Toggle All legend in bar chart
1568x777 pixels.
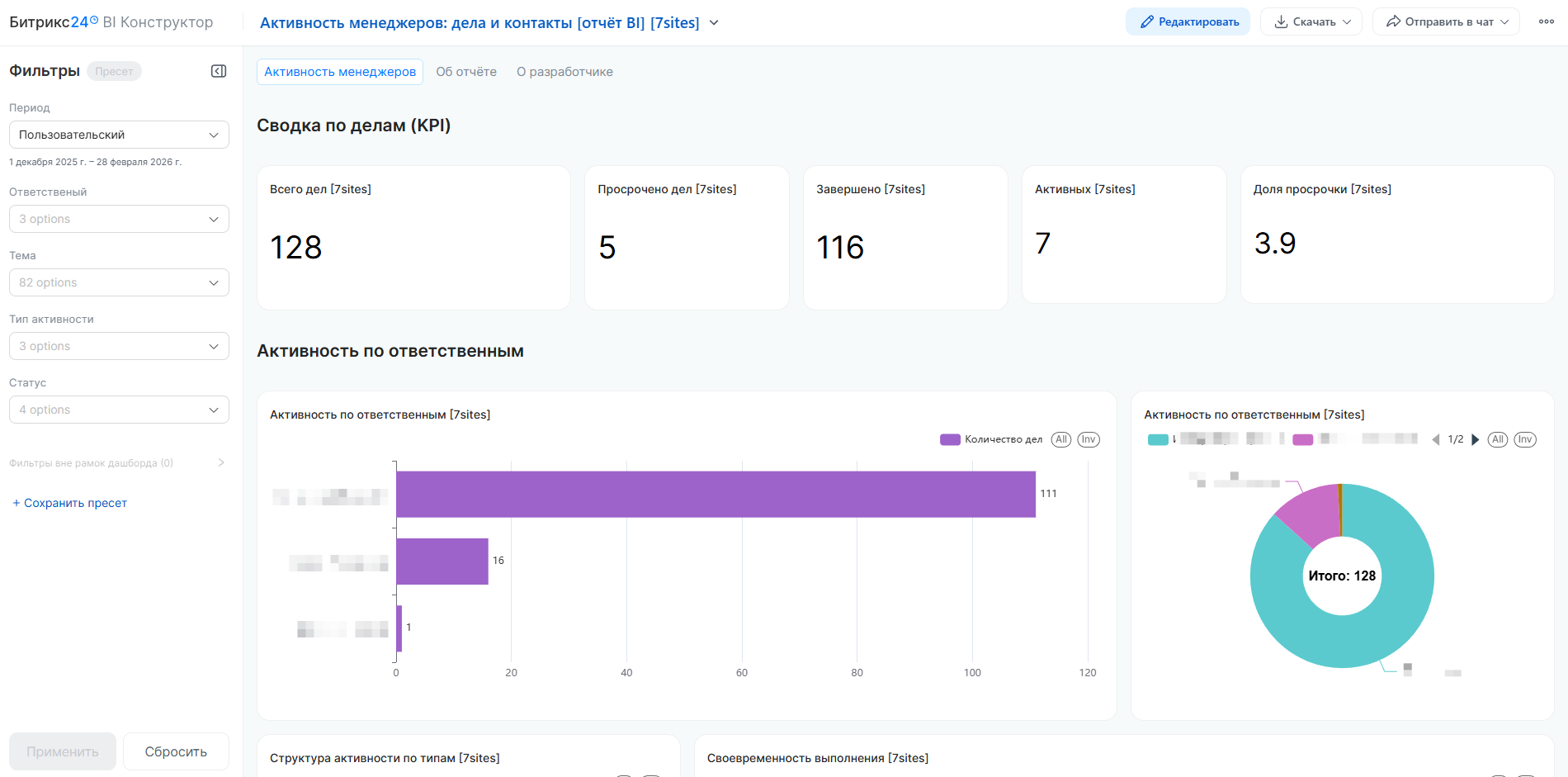coord(1061,439)
